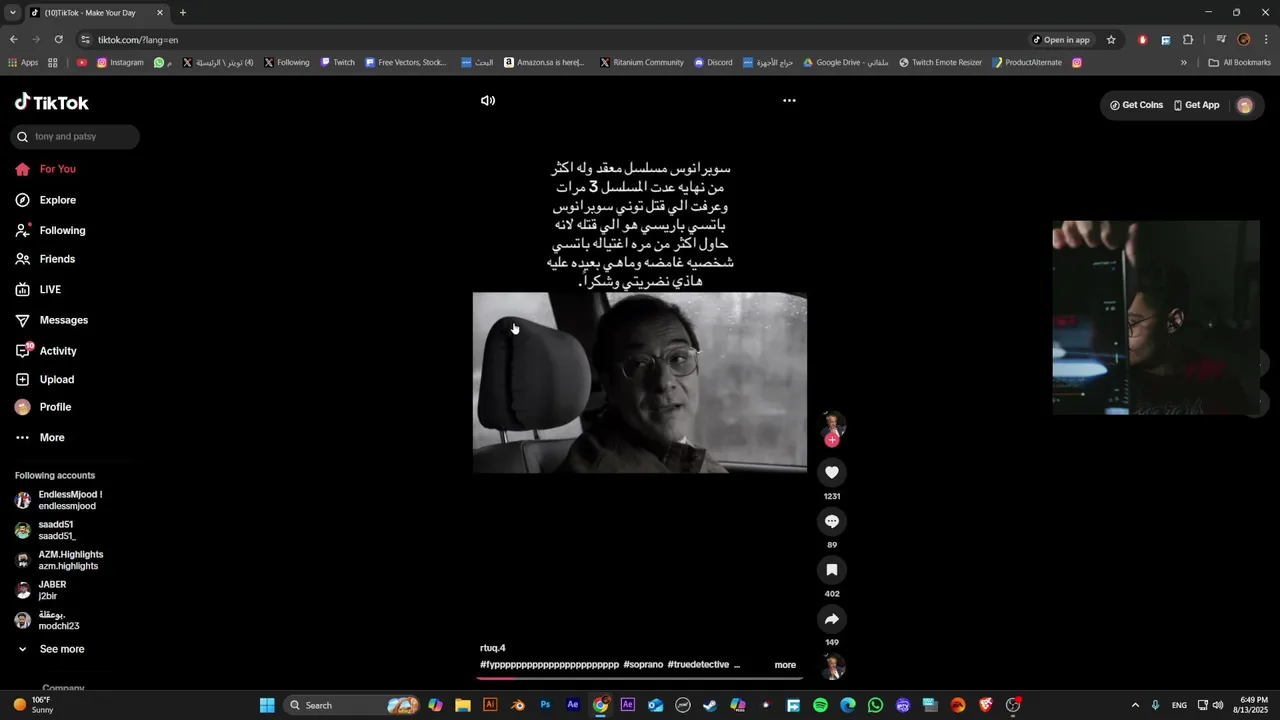This screenshot has height=720, width=1280.
Task: Open the rtuq.4 creator name
Action: 493,648
